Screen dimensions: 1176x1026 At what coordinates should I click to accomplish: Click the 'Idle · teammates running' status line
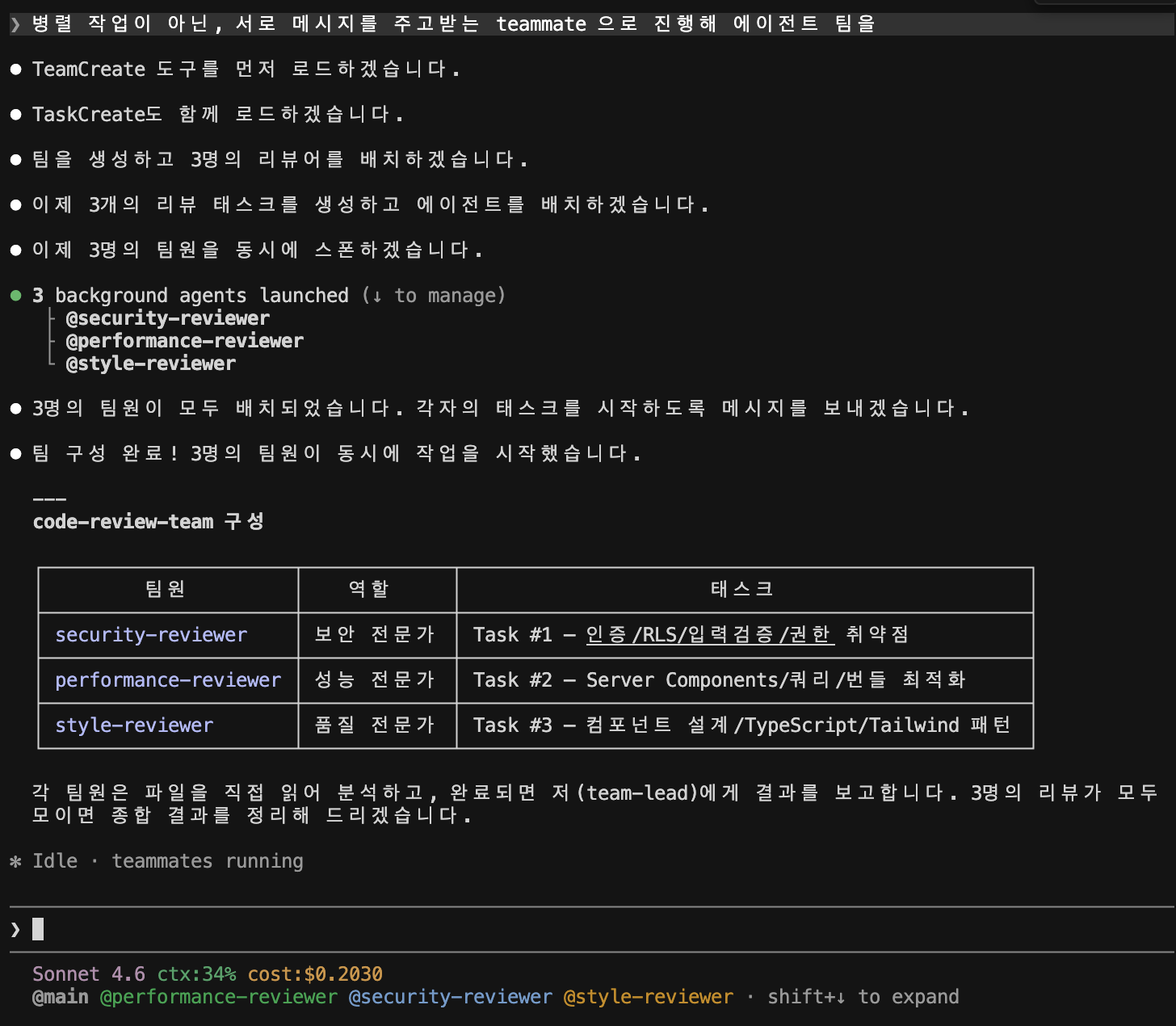(x=168, y=861)
